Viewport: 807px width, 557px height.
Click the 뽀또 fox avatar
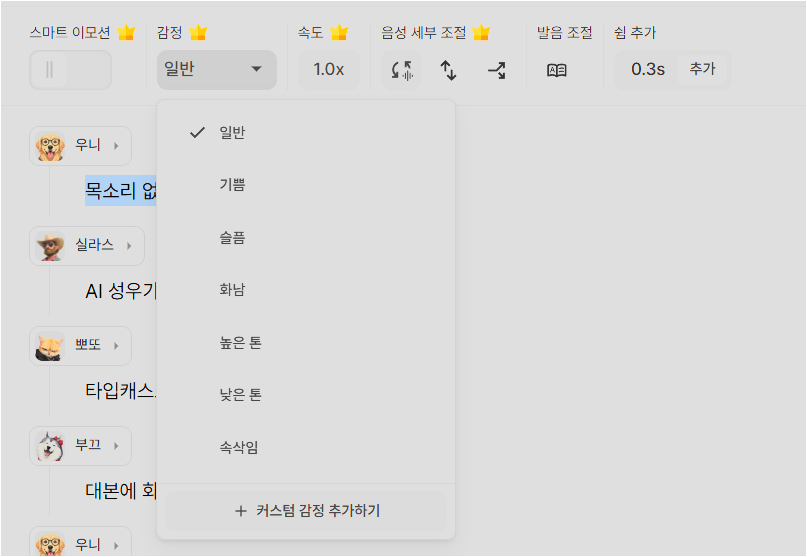click(50, 346)
